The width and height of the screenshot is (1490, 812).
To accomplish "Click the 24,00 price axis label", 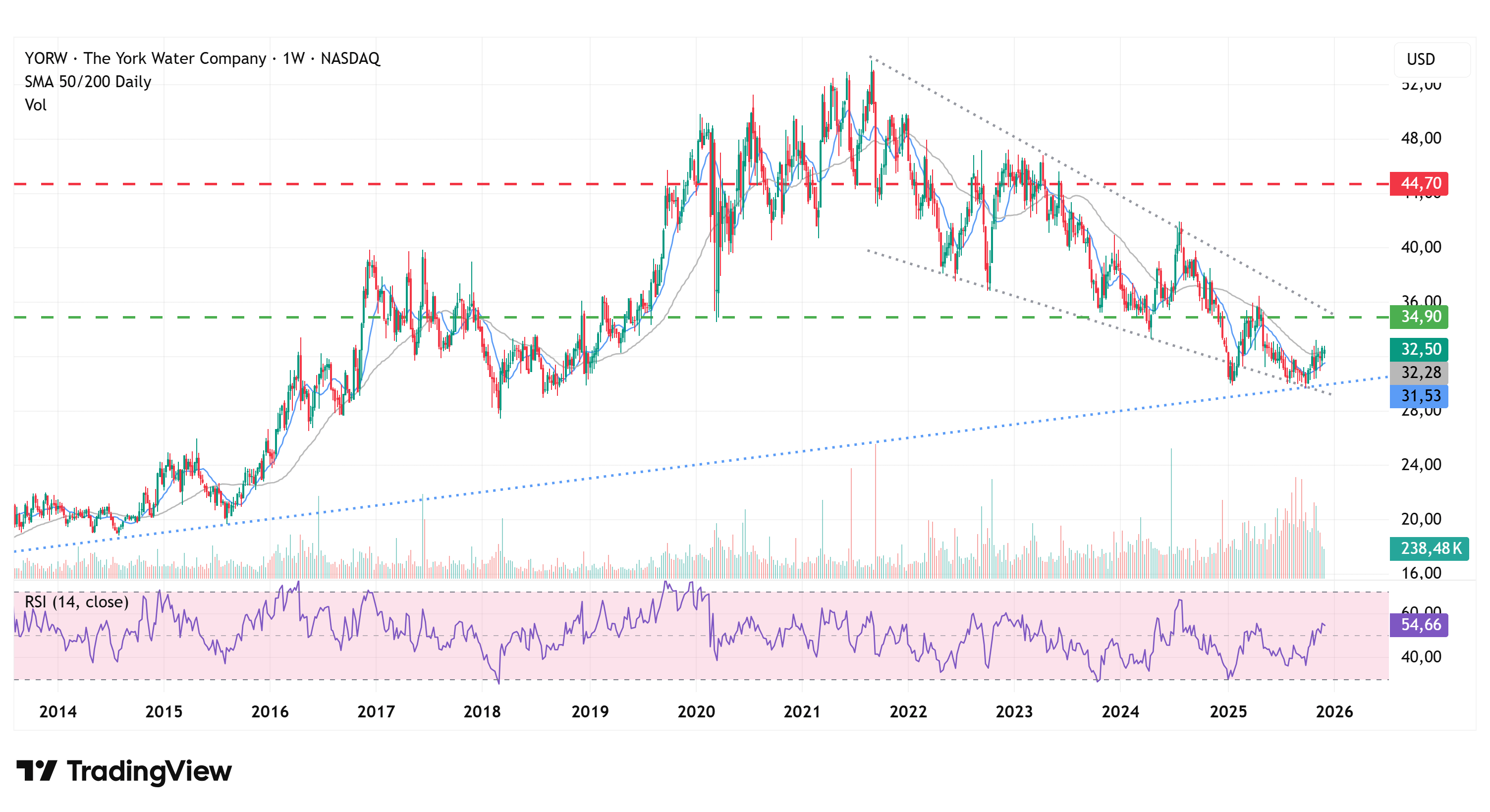I will (x=1421, y=464).
